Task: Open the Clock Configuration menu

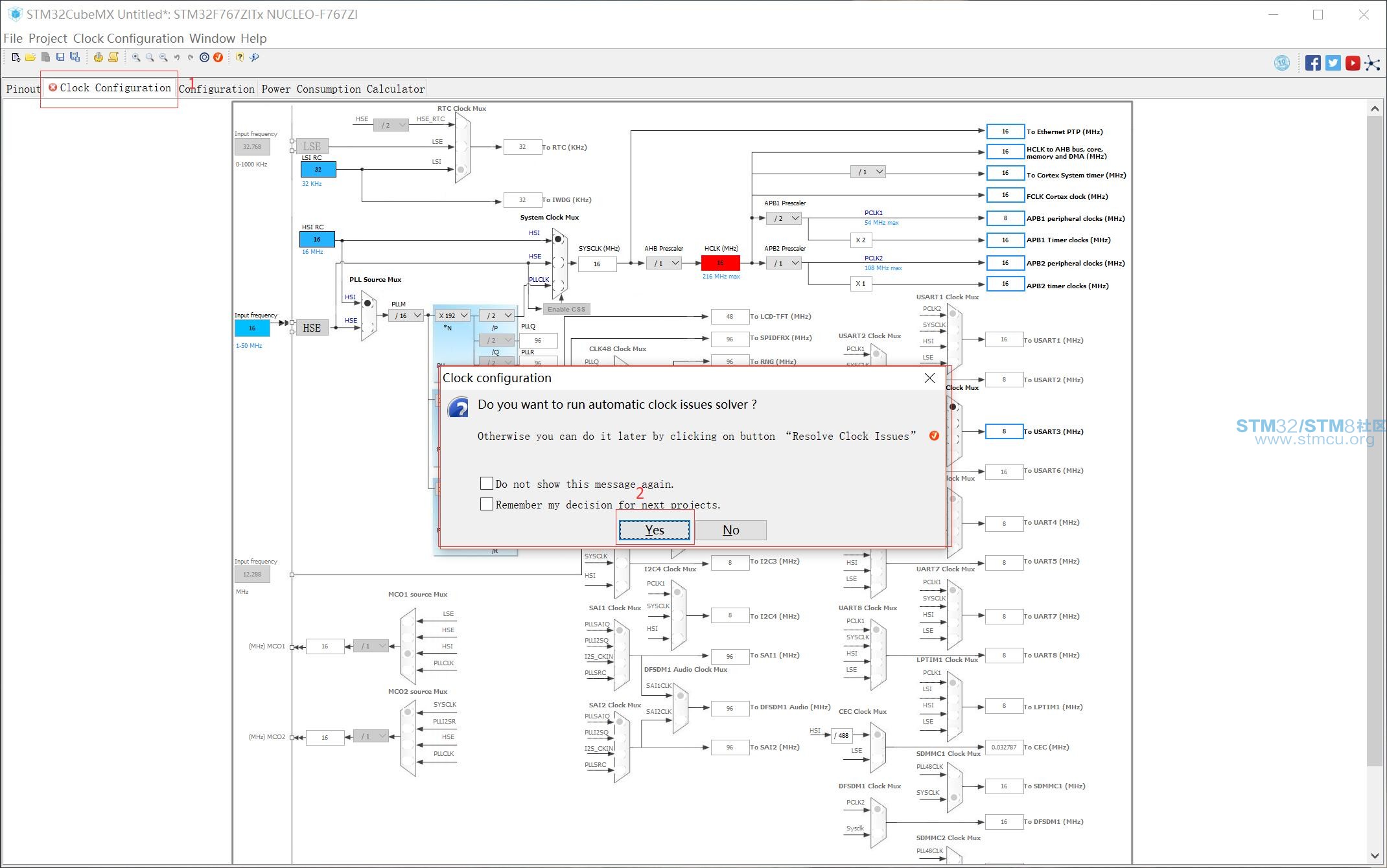Action: point(128,38)
